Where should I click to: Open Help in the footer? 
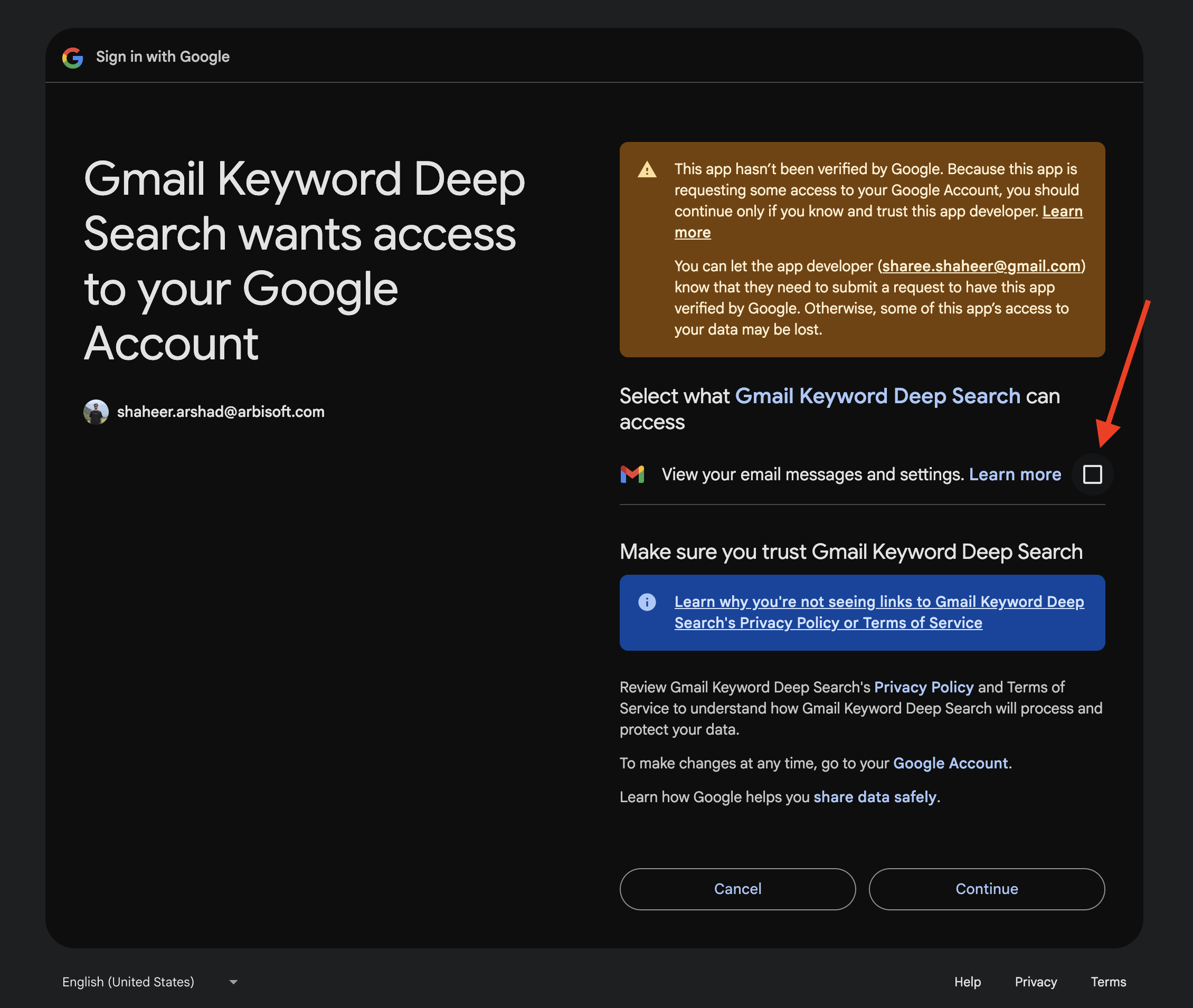(967, 982)
